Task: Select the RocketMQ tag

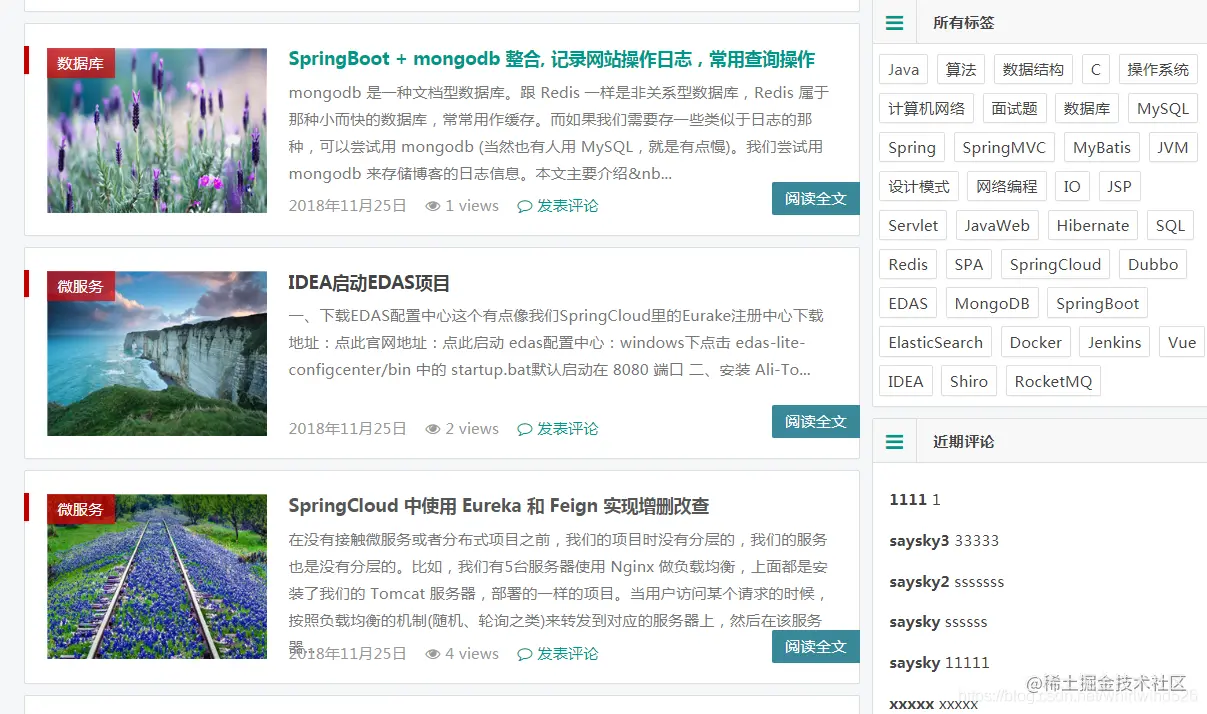Action: (x=1053, y=381)
